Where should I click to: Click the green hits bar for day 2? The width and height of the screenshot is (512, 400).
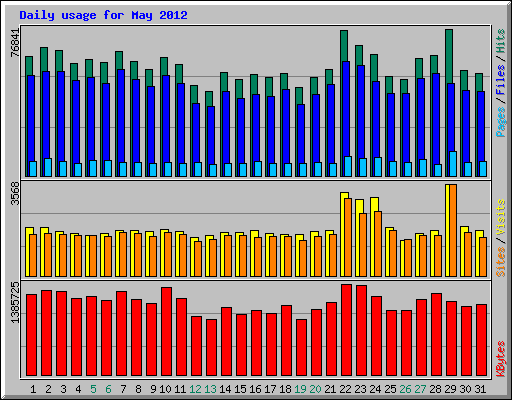pos(44,59)
